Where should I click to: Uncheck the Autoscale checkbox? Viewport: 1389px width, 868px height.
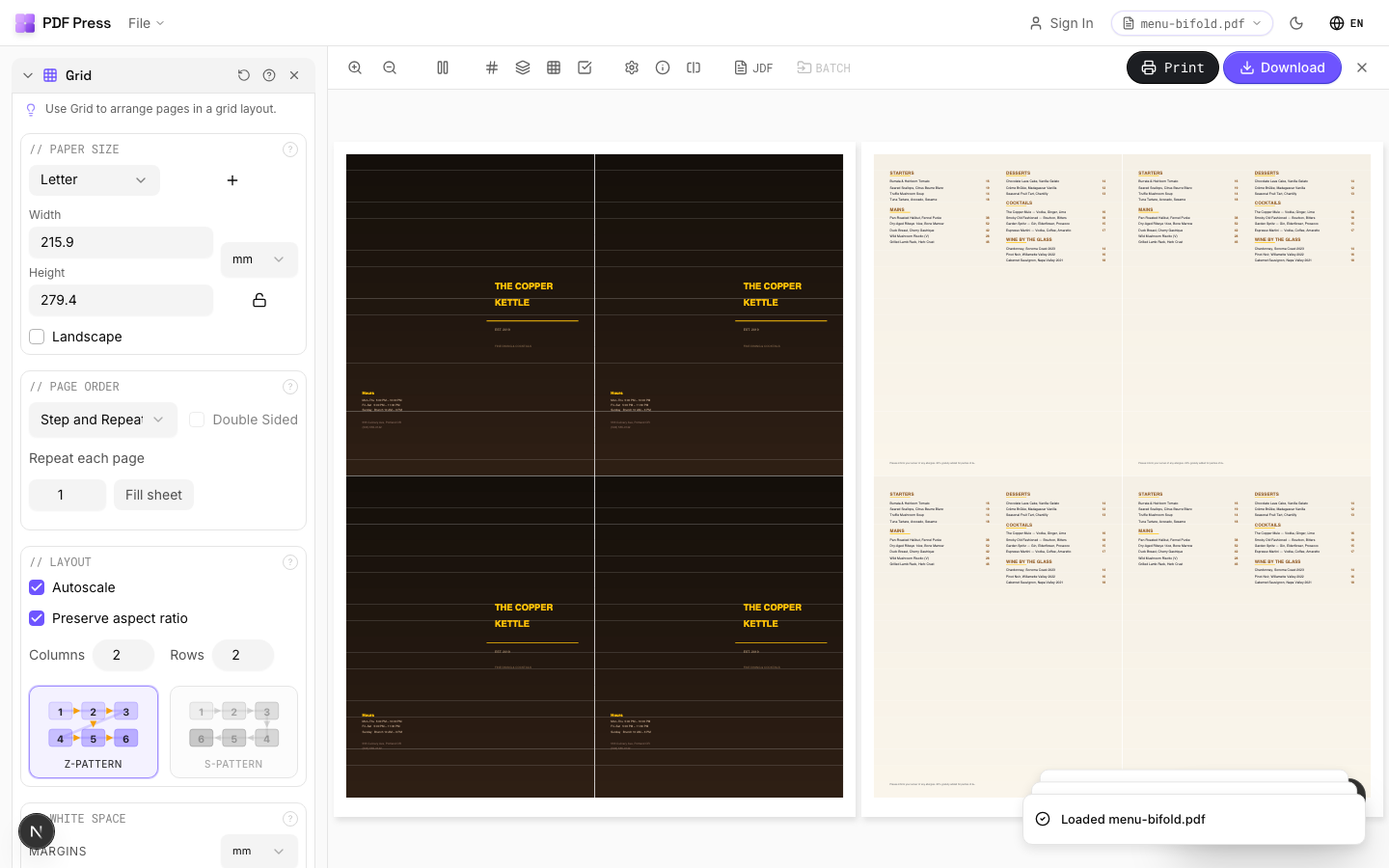(x=37, y=587)
